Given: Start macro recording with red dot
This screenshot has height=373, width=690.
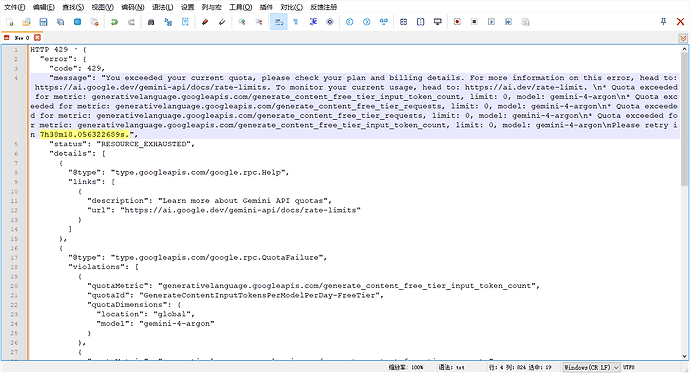Looking at the screenshot, I should [457, 22].
